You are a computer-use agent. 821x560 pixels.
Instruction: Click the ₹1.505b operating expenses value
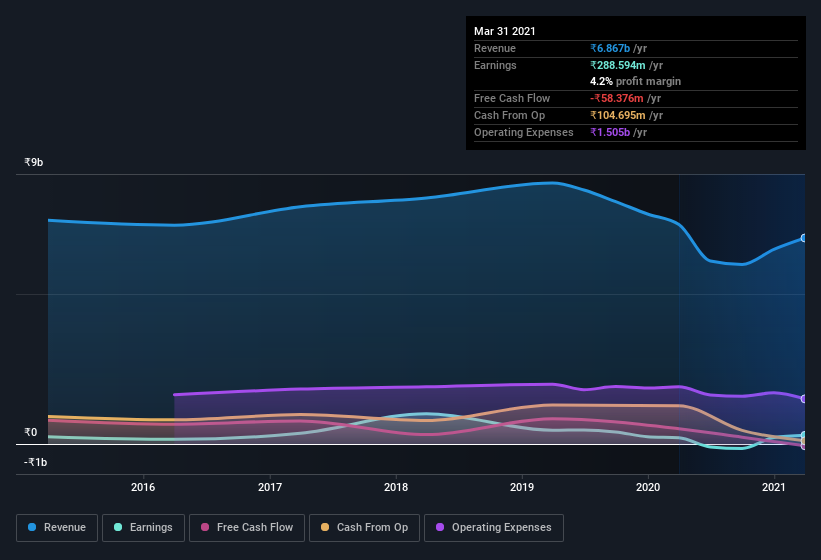pos(610,132)
